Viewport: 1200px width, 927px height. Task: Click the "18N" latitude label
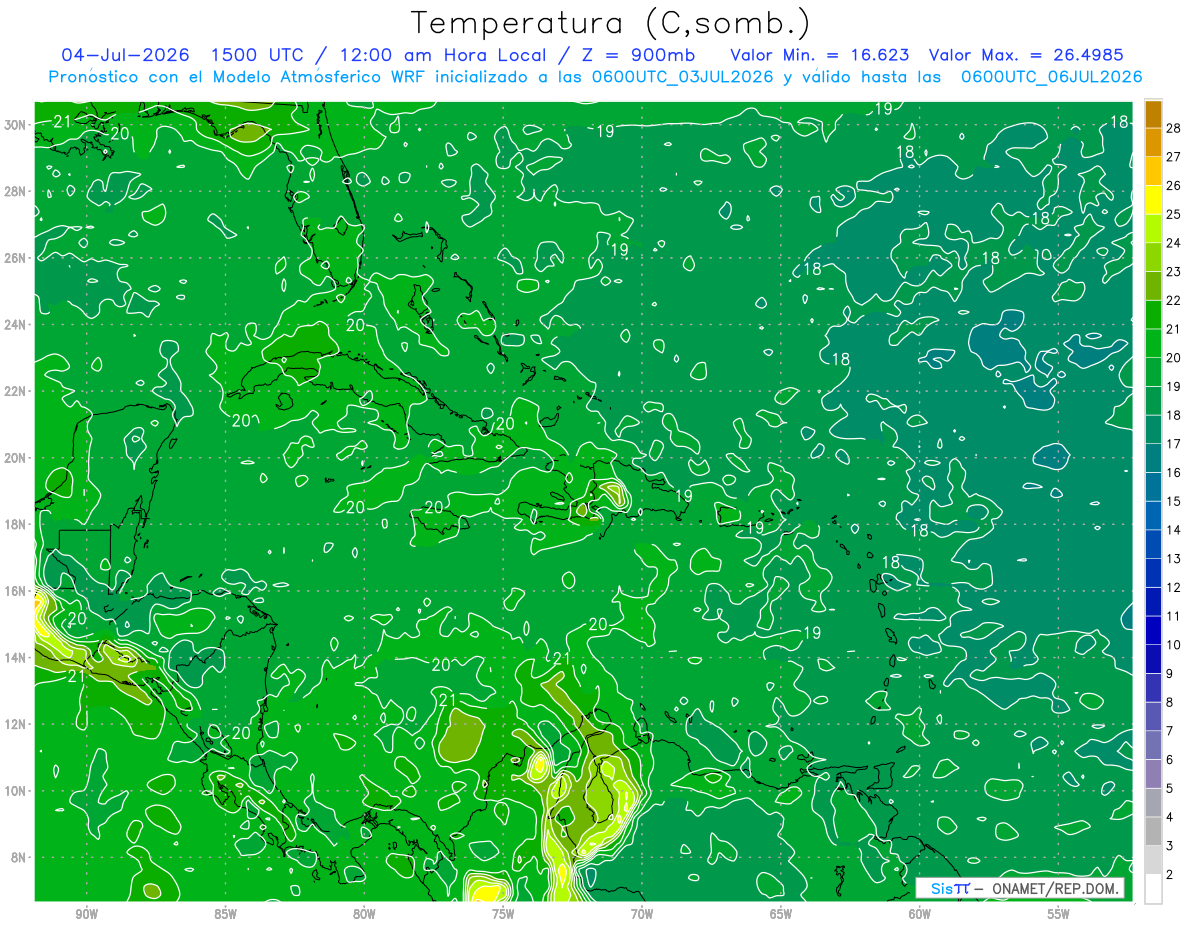pyautogui.click(x=15, y=524)
